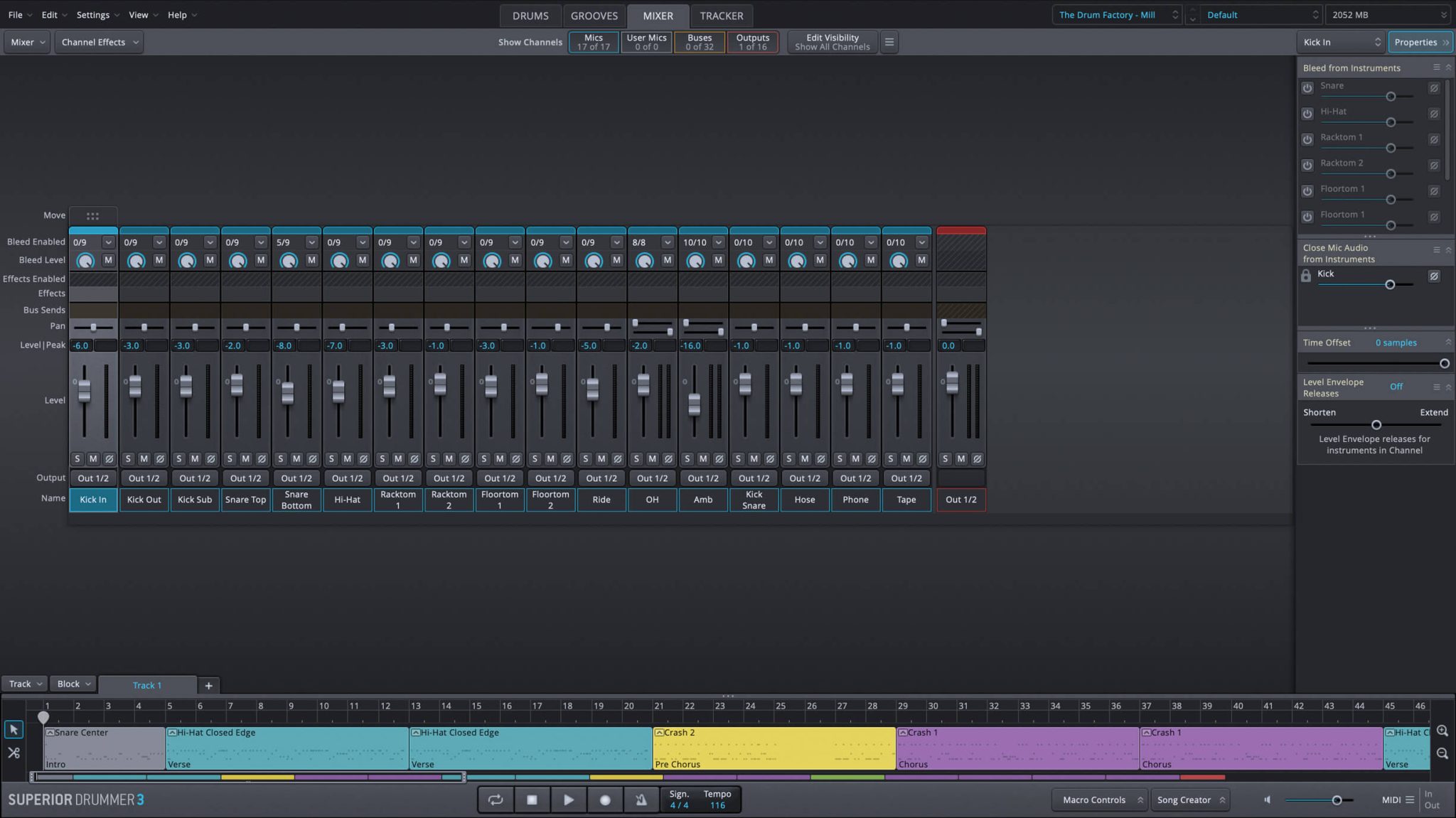Toggle the power icon for Snare bleed
Screen dimensions: 1456x818
1307,88
